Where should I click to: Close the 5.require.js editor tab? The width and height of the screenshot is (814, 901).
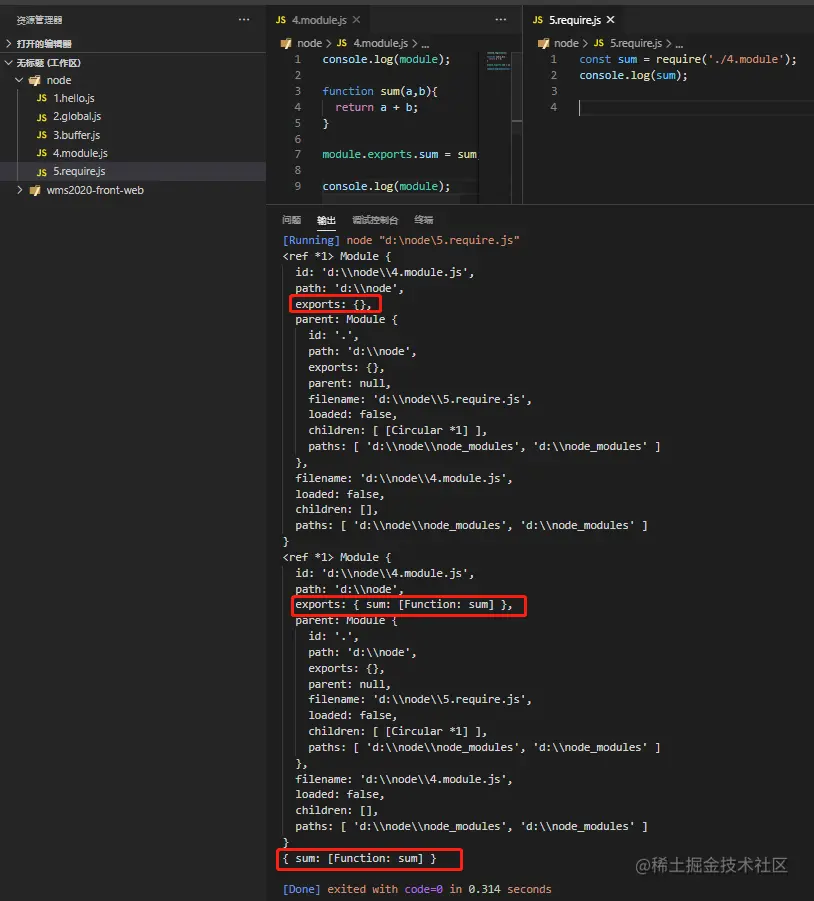click(x=611, y=19)
